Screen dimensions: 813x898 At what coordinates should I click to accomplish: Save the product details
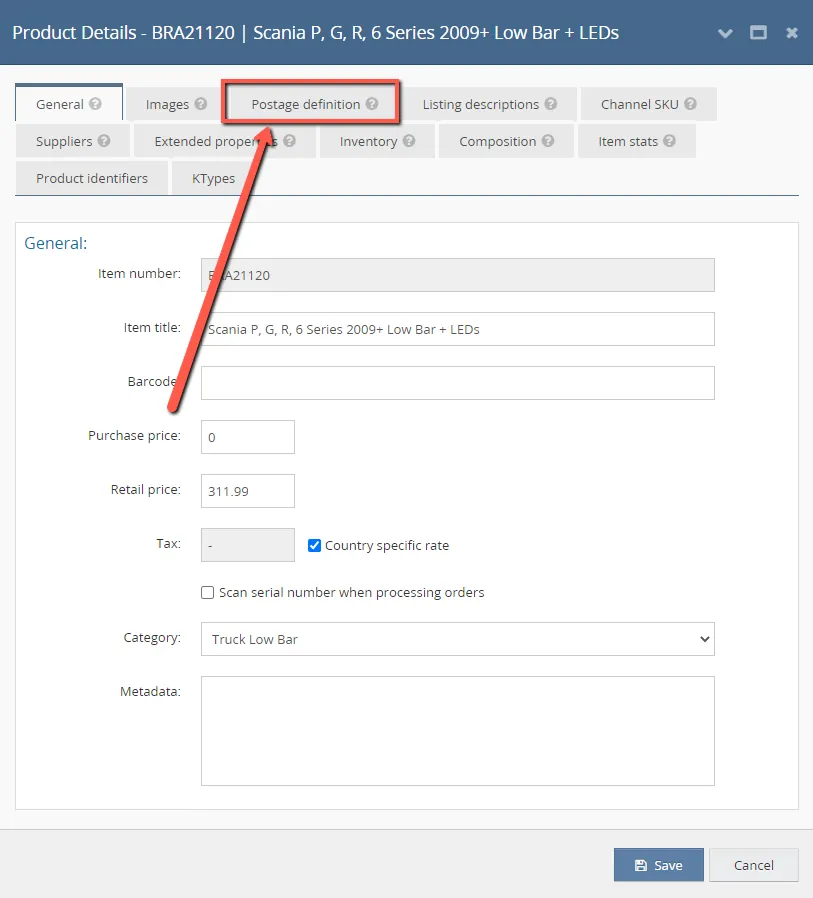(x=658, y=865)
